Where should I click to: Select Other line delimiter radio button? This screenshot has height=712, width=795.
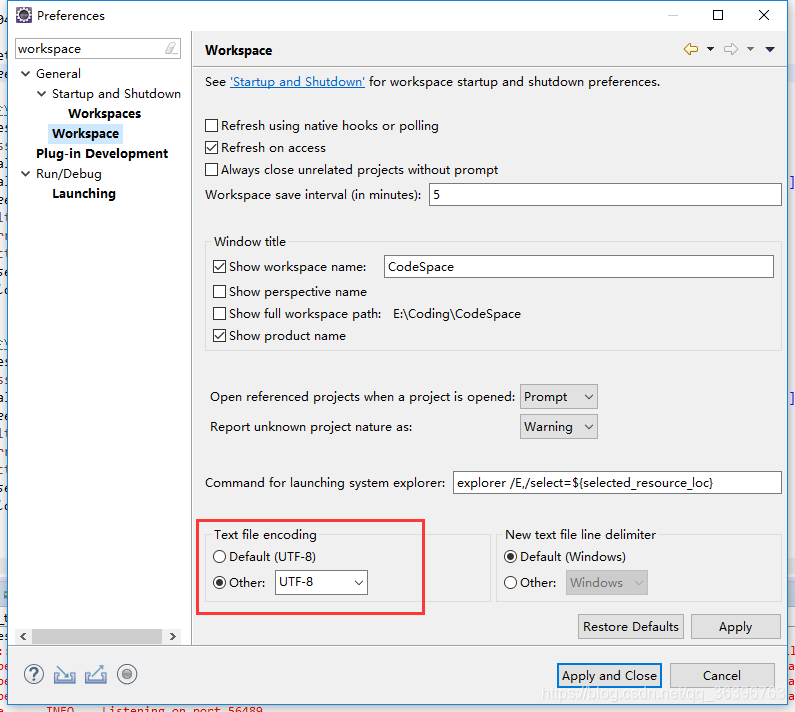[511, 583]
